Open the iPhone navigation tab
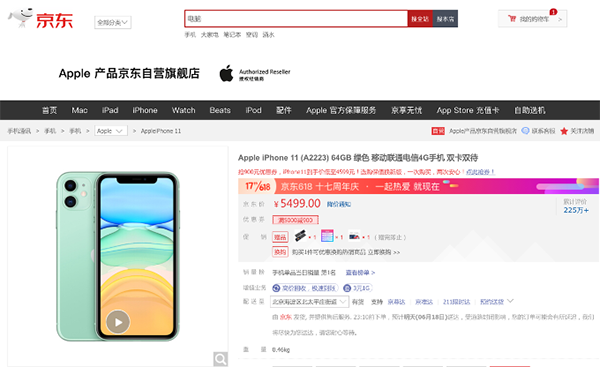 point(145,110)
